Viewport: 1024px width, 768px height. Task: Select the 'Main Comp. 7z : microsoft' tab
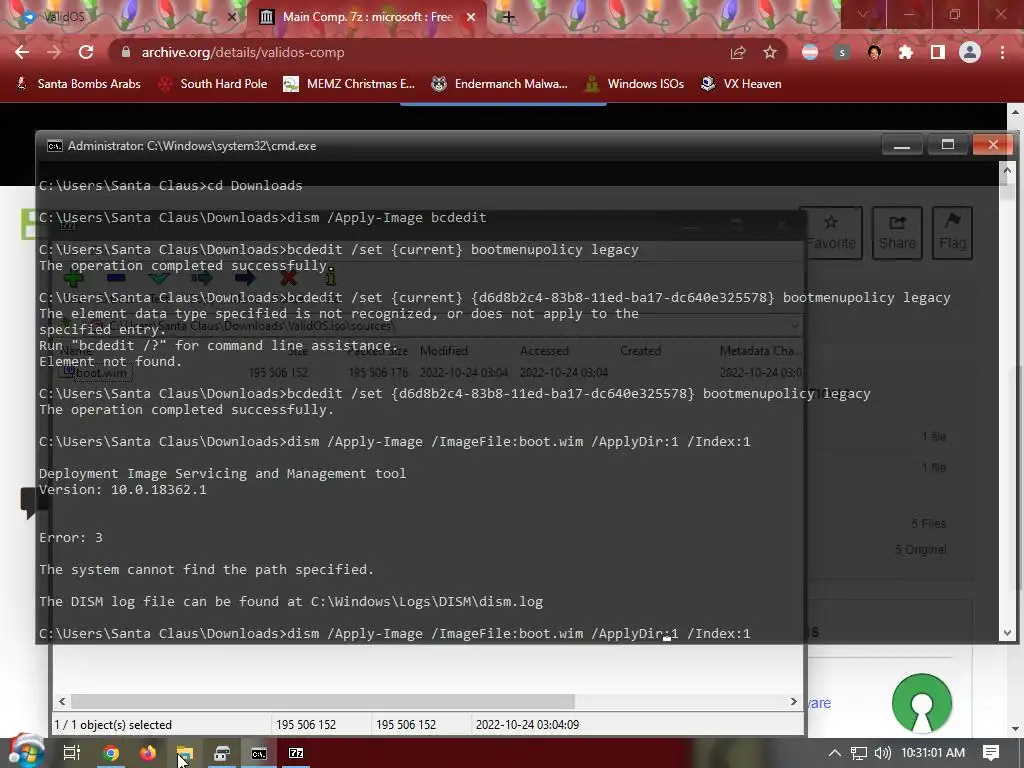(x=367, y=16)
